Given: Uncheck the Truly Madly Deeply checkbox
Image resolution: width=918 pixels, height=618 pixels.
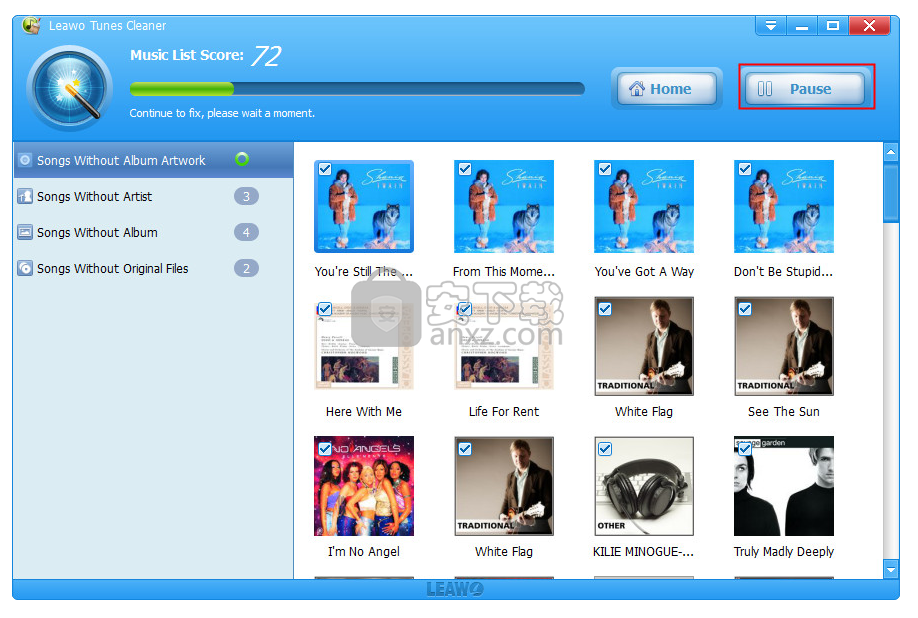Looking at the screenshot, I should point(745,449).
